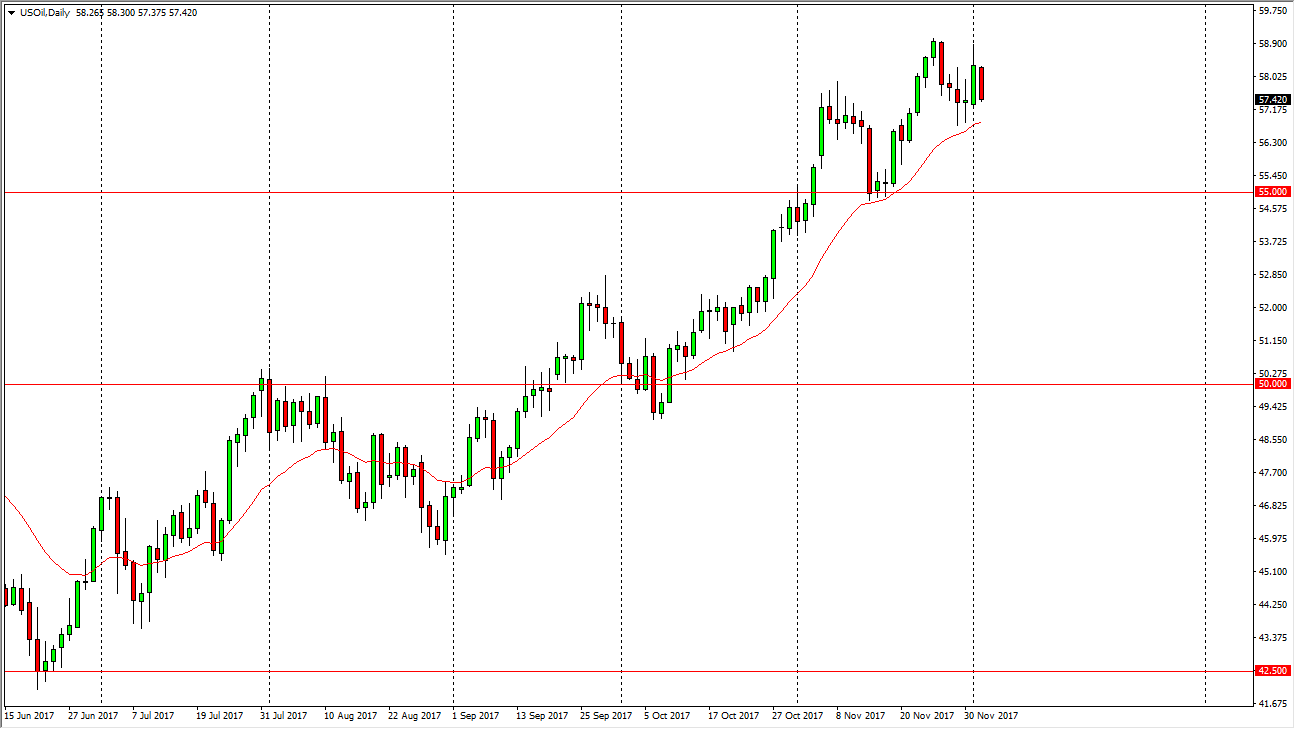Viewport: 1295px width, 729px height.
Task: Click the 48.550 price axis label
Action: 1272,440
